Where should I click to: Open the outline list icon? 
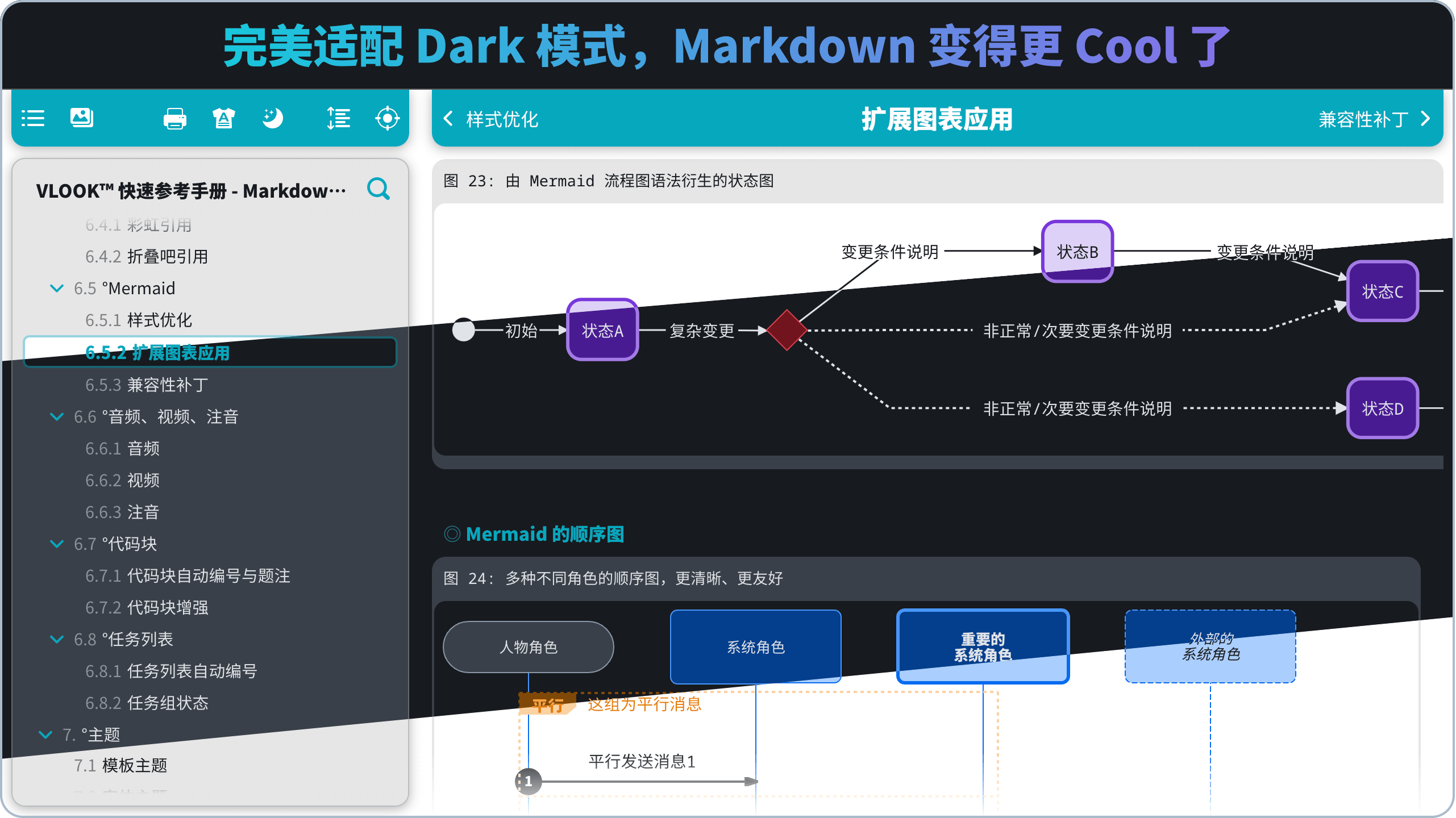(33, 118)
